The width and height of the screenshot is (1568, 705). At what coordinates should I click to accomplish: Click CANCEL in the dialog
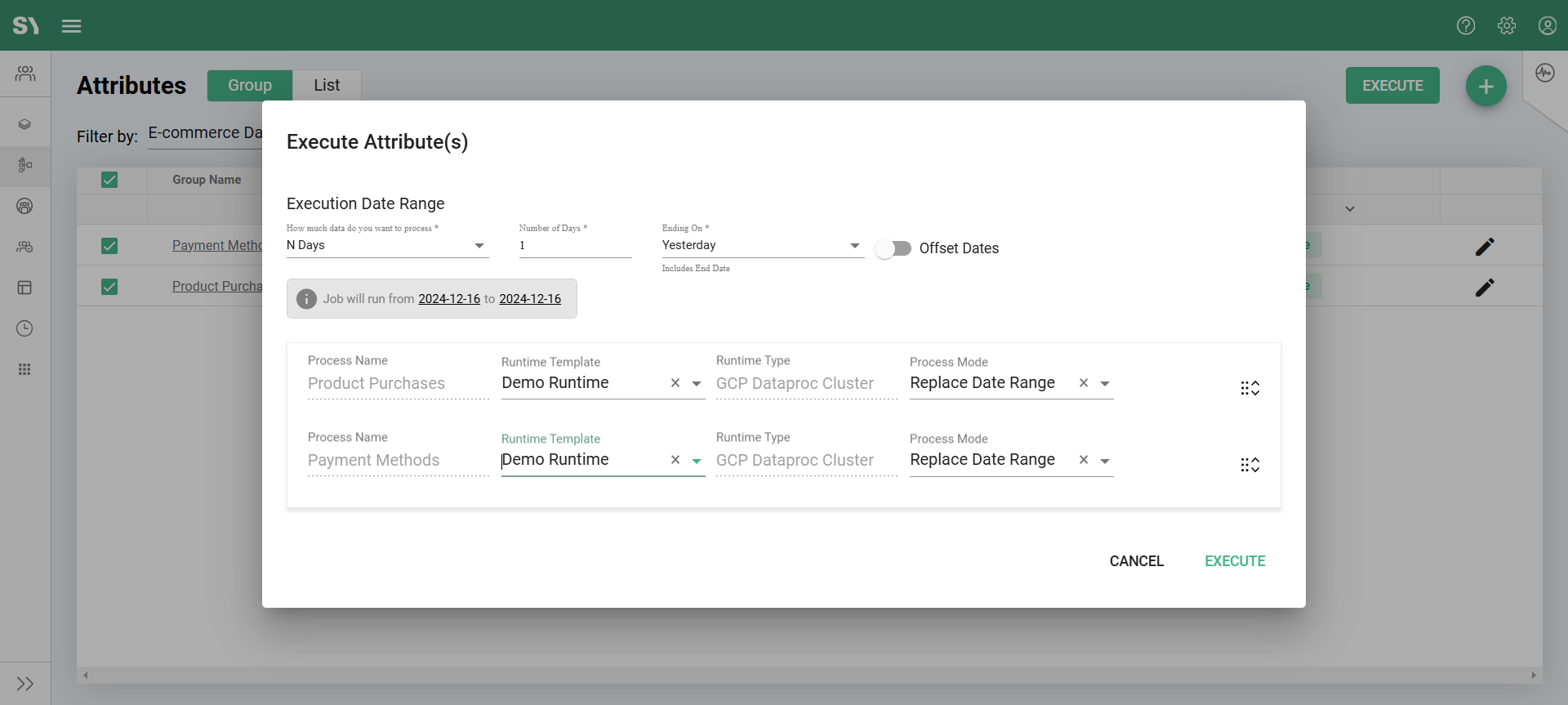(x=1136, y=561)
